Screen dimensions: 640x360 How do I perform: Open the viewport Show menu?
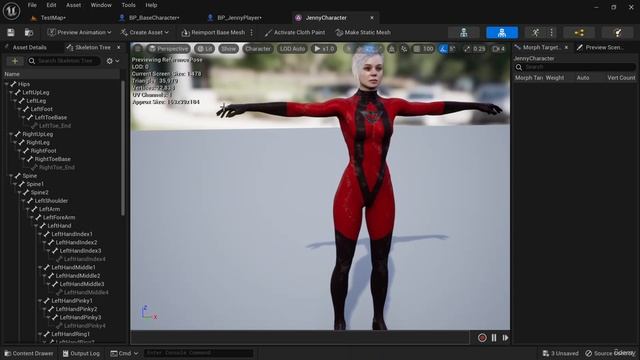[x=229, y=49]
